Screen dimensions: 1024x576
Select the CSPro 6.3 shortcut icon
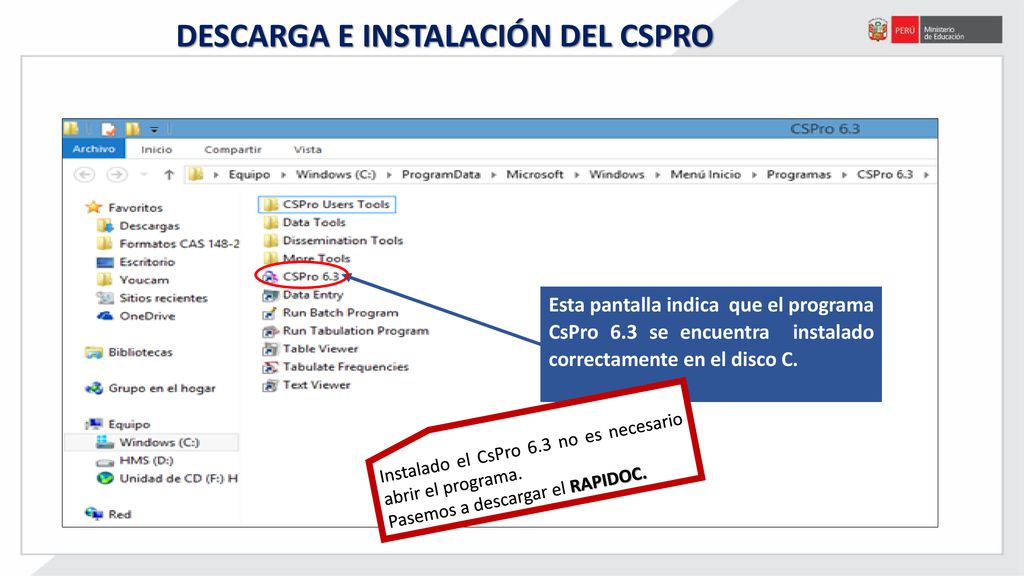(270, 277)
